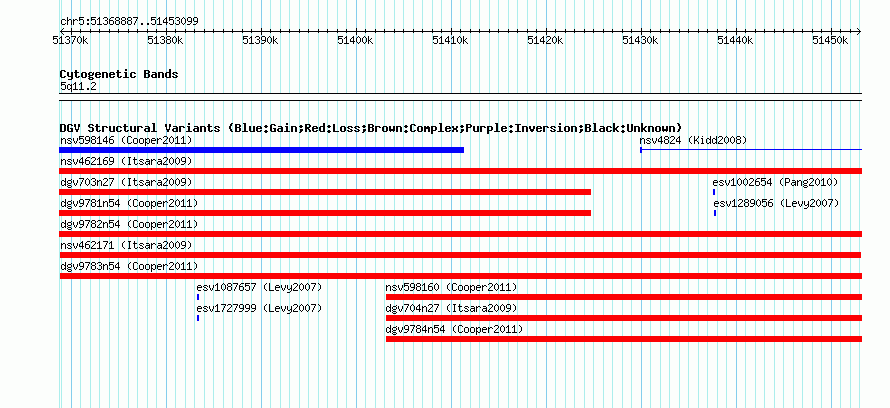Image resolution: width=890 pixels, height=408 pixels.
Task: Open dgv704n27 (Itsara2009) label
Action: 451,308
